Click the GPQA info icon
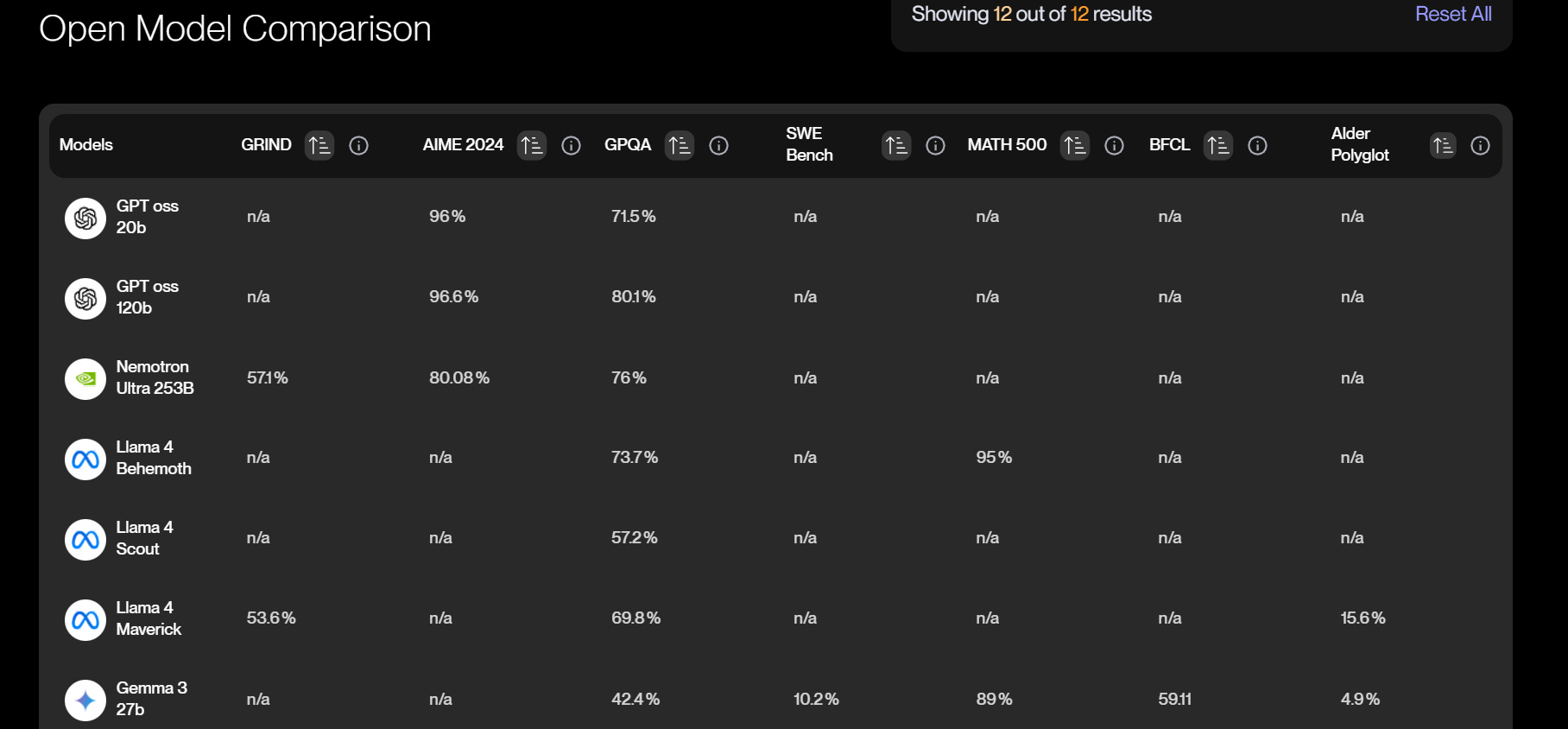The height and width of the screenshot is (729, 1568). click(719, 145)
